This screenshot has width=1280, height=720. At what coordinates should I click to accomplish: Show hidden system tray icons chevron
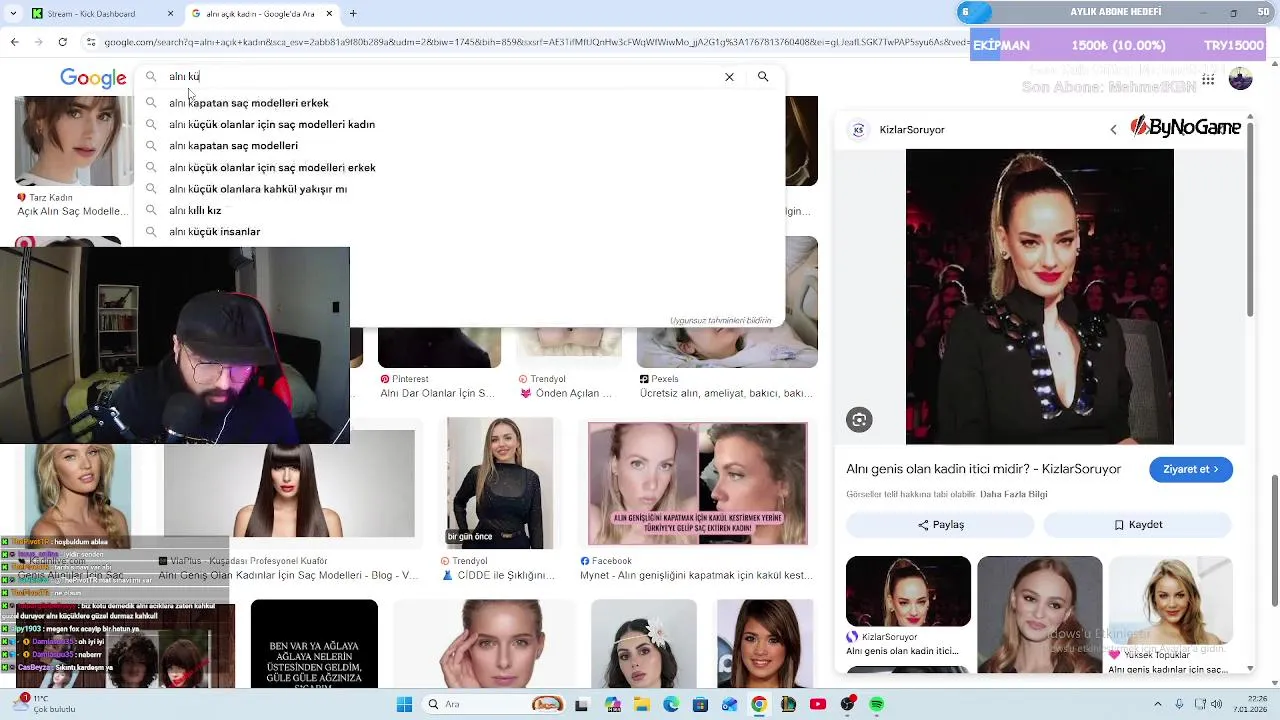click(1158, 704)
